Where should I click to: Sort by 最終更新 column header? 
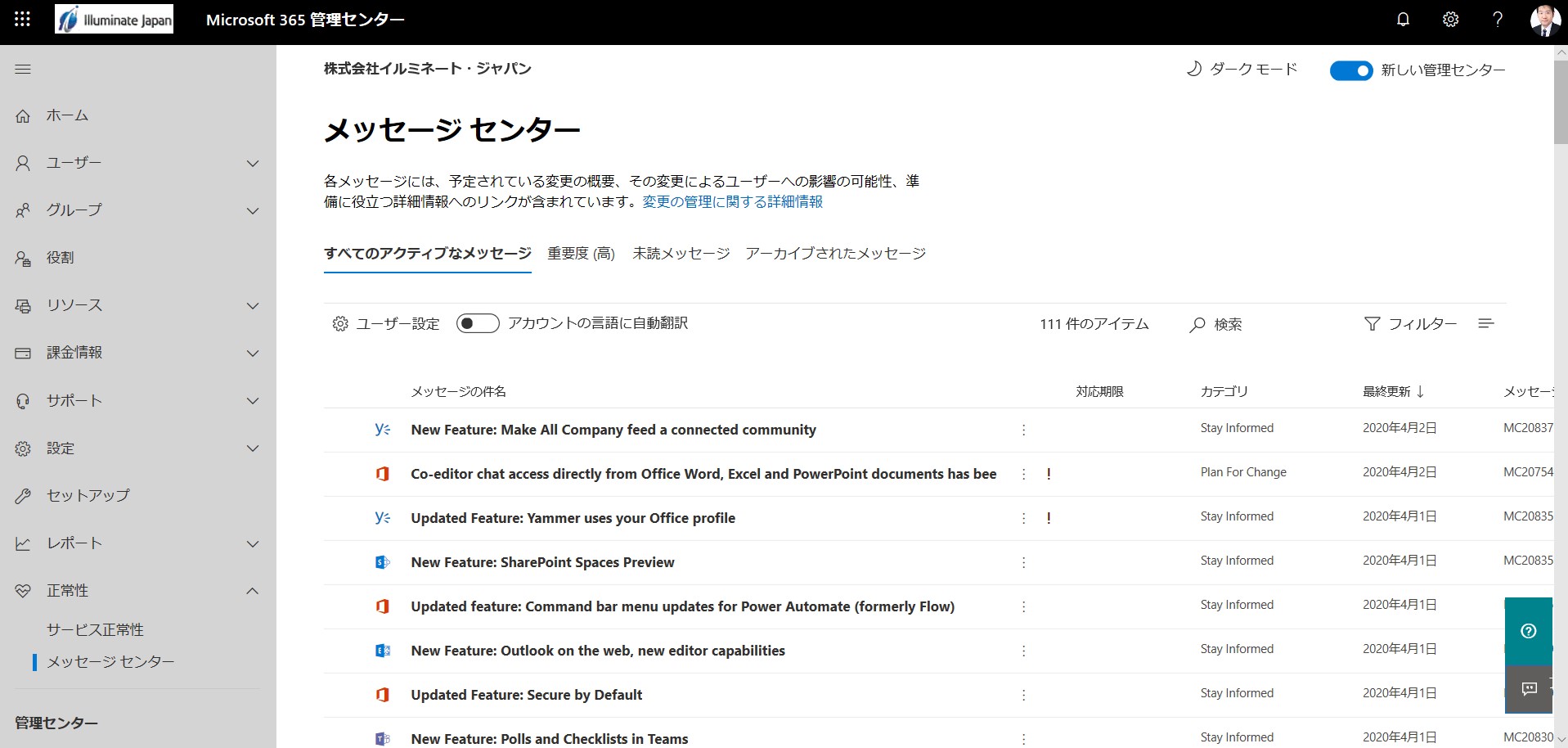click(x=1394, y=391)
